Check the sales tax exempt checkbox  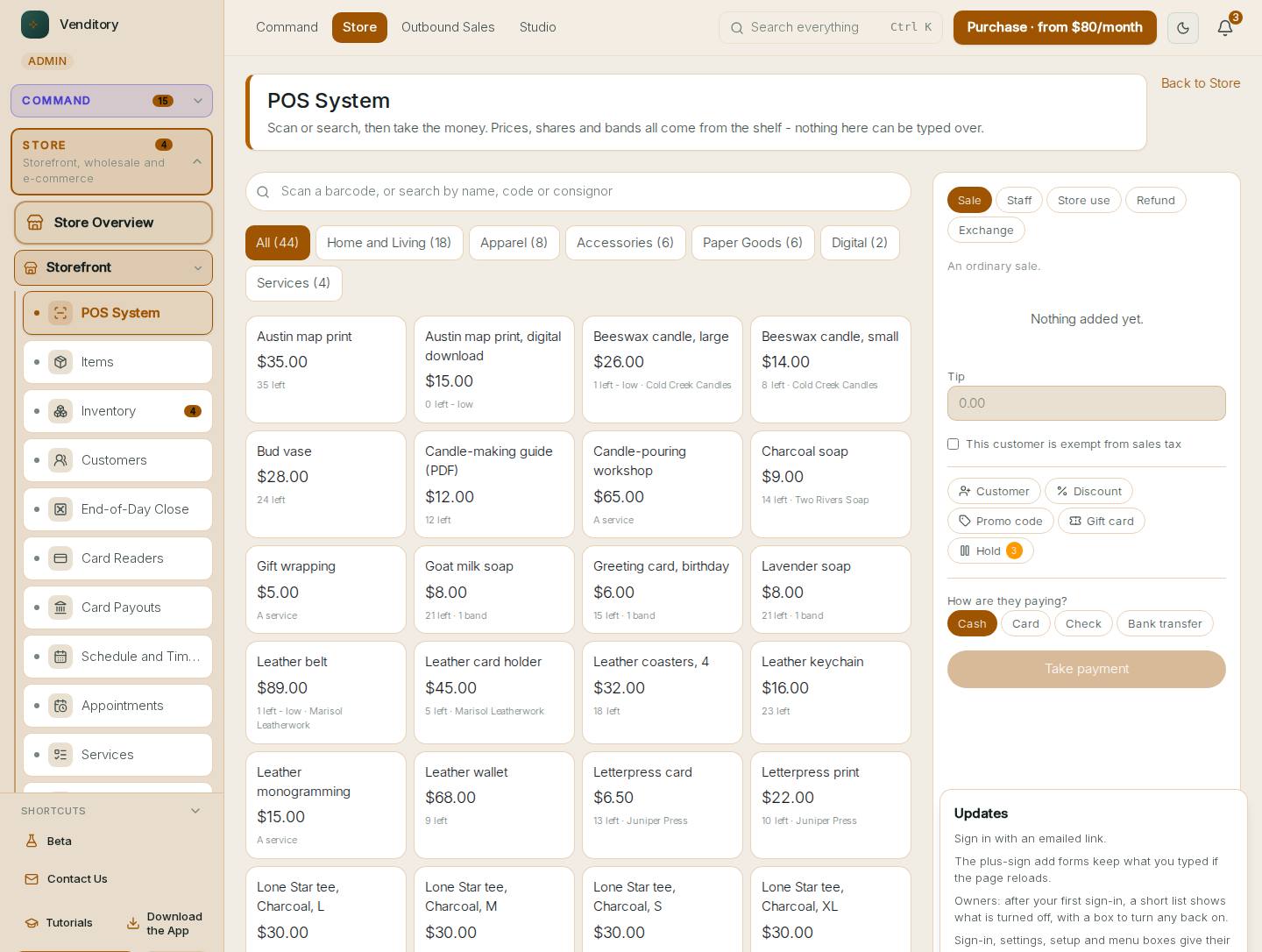click(x=953, y=444)
